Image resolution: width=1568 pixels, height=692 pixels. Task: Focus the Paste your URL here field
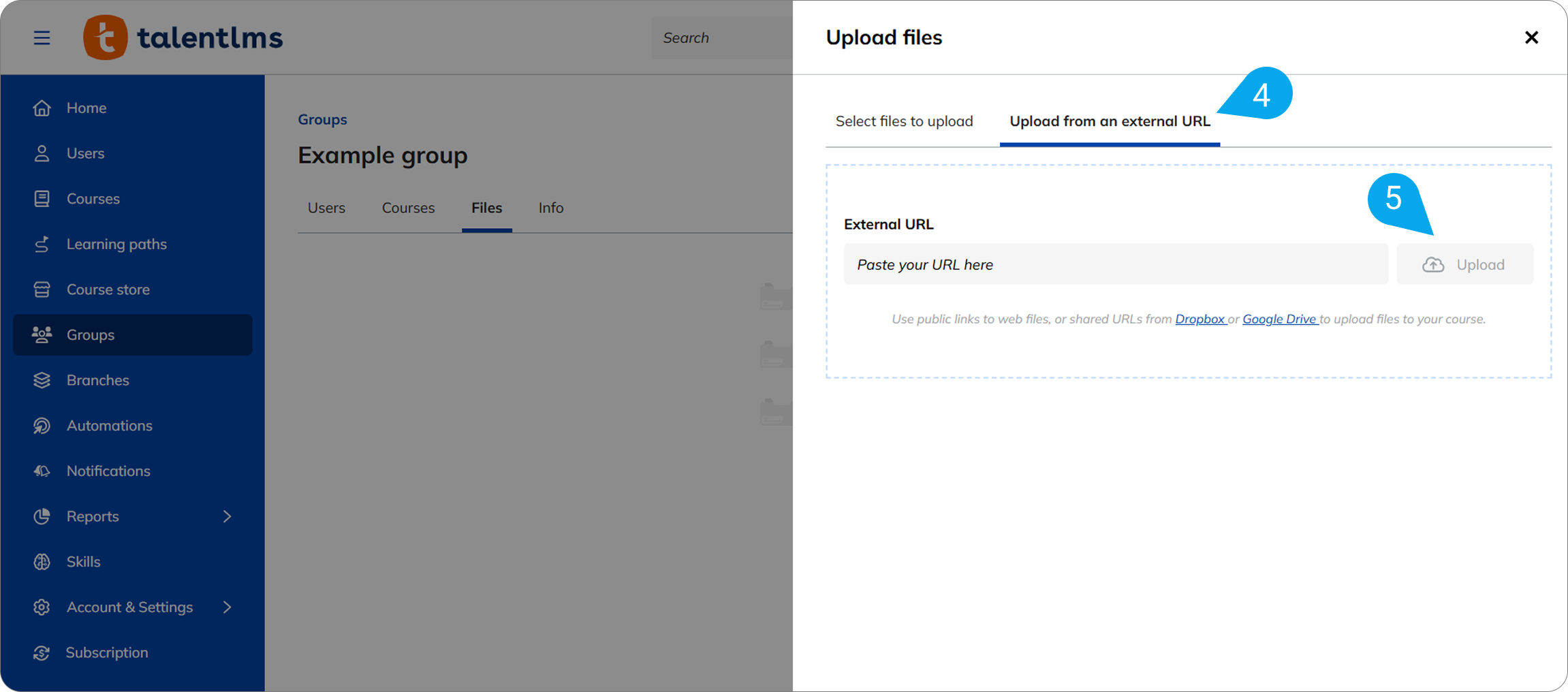[x=1115, y=264]
